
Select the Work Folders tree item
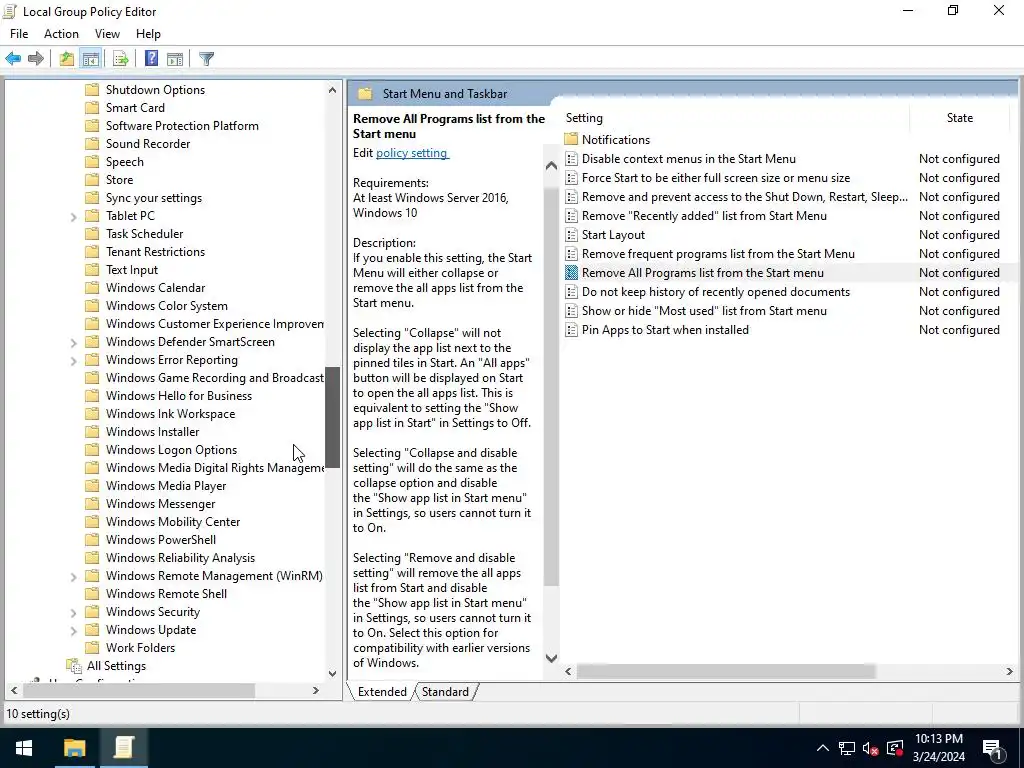(x=140, y=648)
